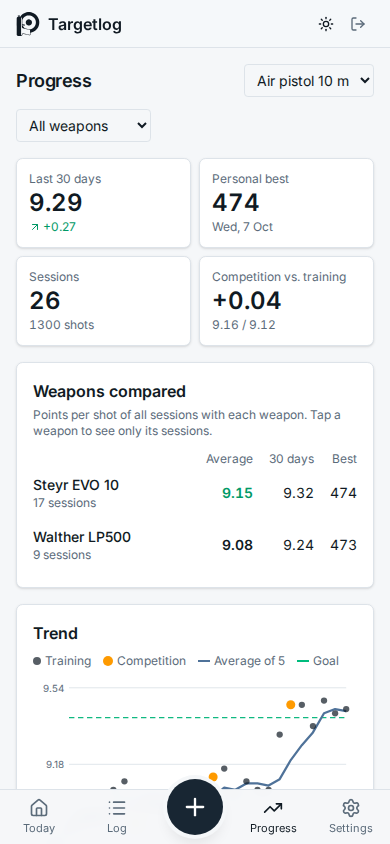
Task: Open the Log list icon
Action: [x=117, y=807]
